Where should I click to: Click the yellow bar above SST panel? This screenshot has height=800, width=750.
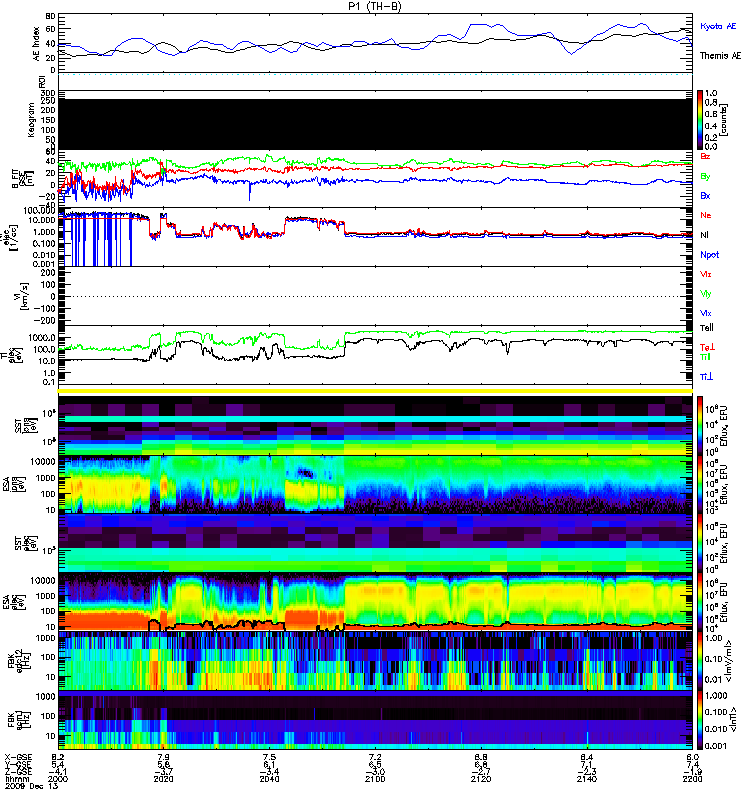(376, 391)
